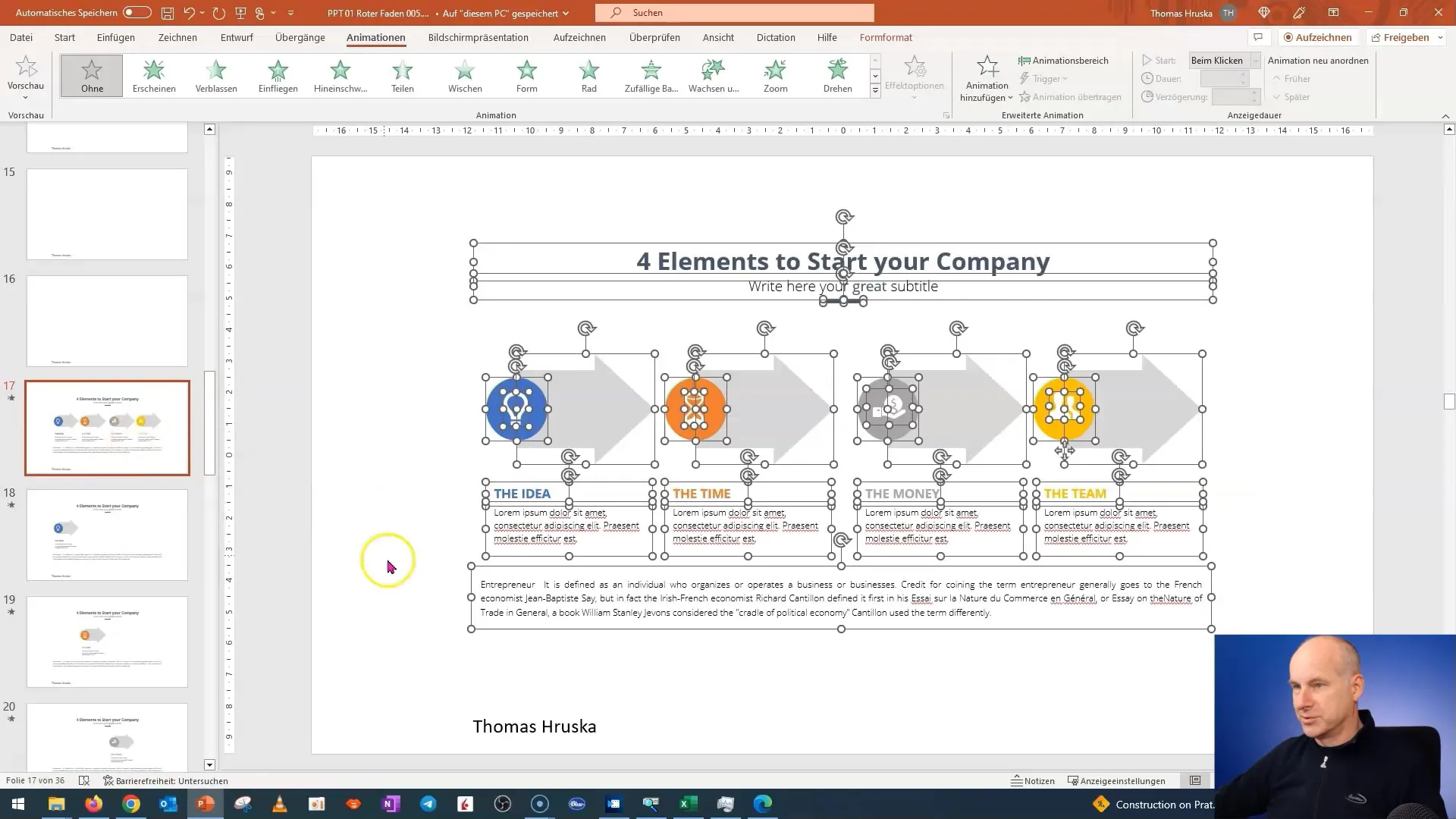The height and width of the screenshot is (819, 1456).
Task: Click the gray money icon circle
Action: coord(888,409)
